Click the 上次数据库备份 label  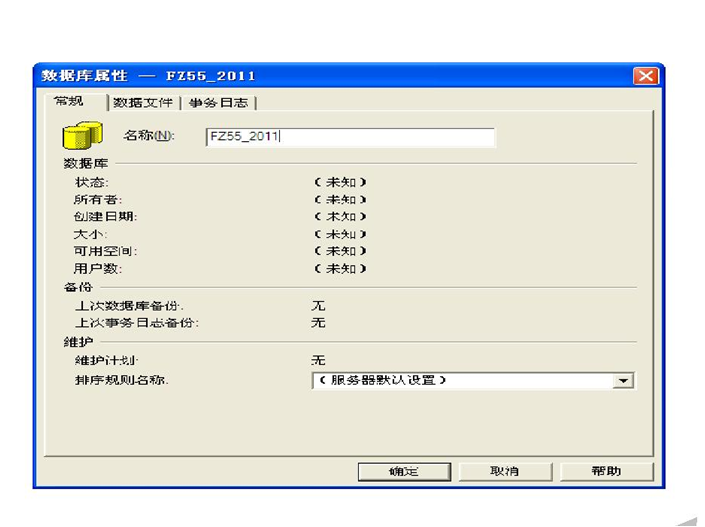pyautogui.click(x=129, y=306)
